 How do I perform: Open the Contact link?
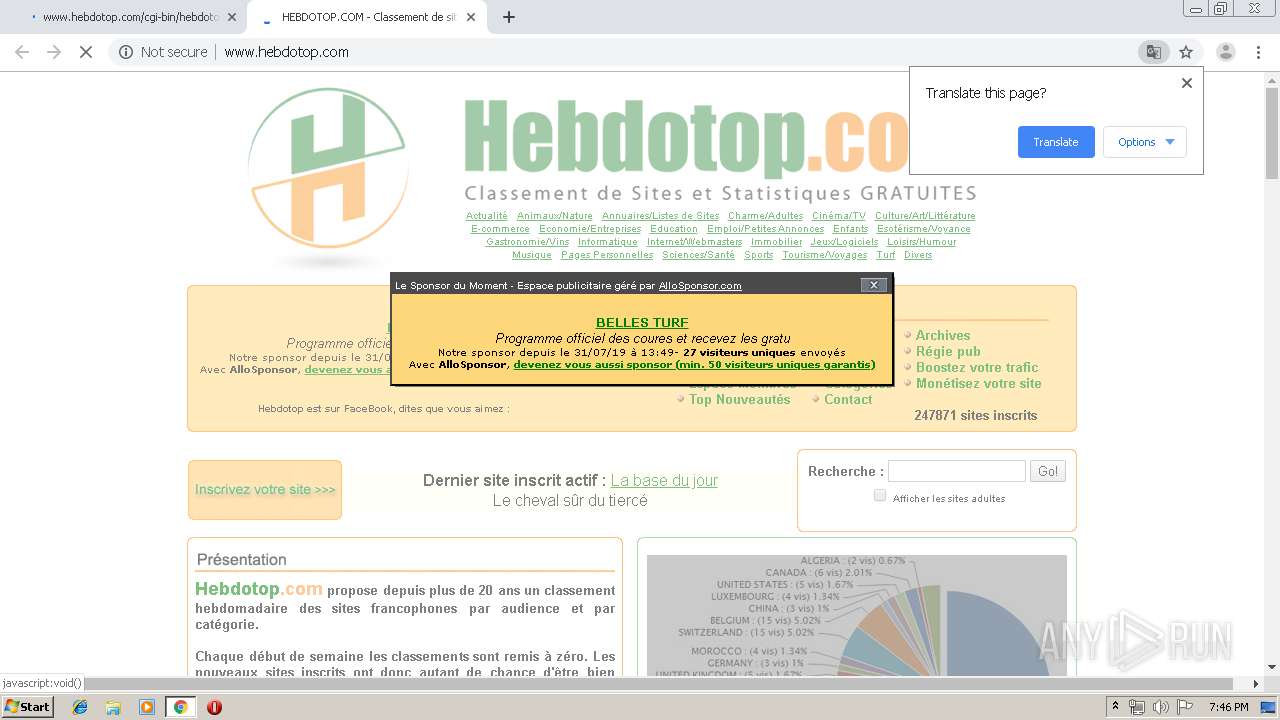click(848, 399)
